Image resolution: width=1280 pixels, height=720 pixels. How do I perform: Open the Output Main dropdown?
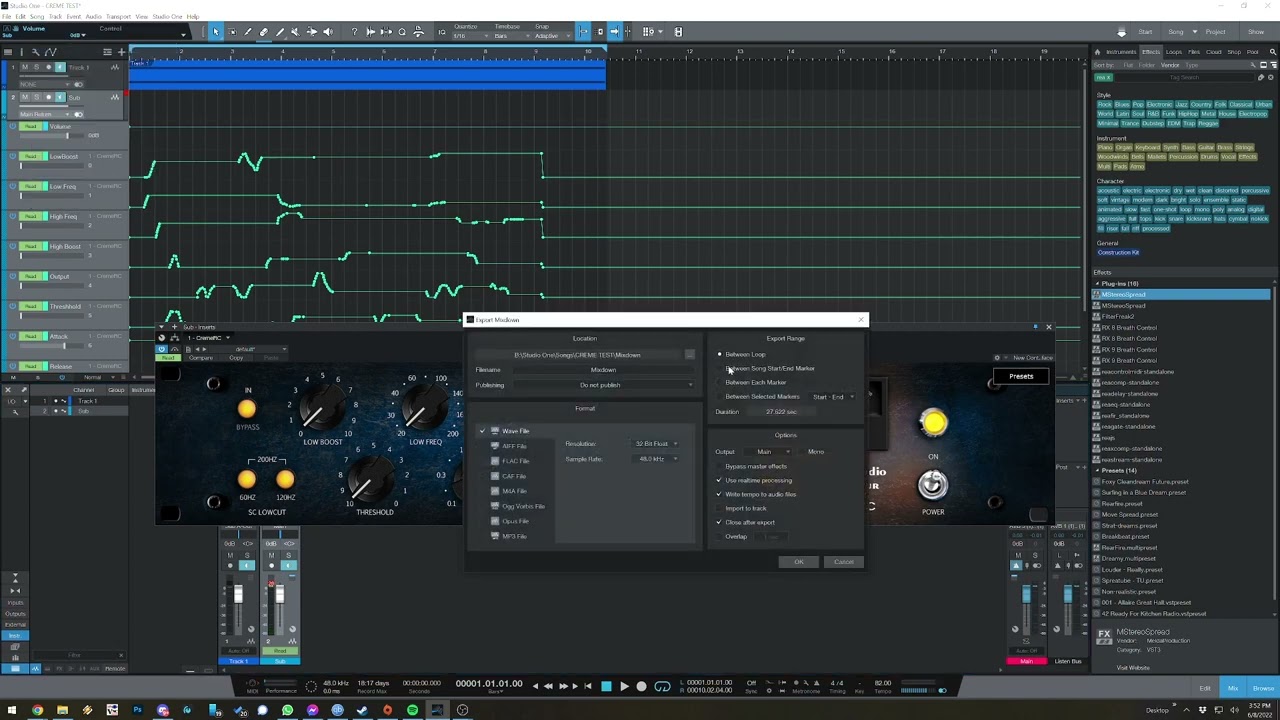tap(770, 452)
